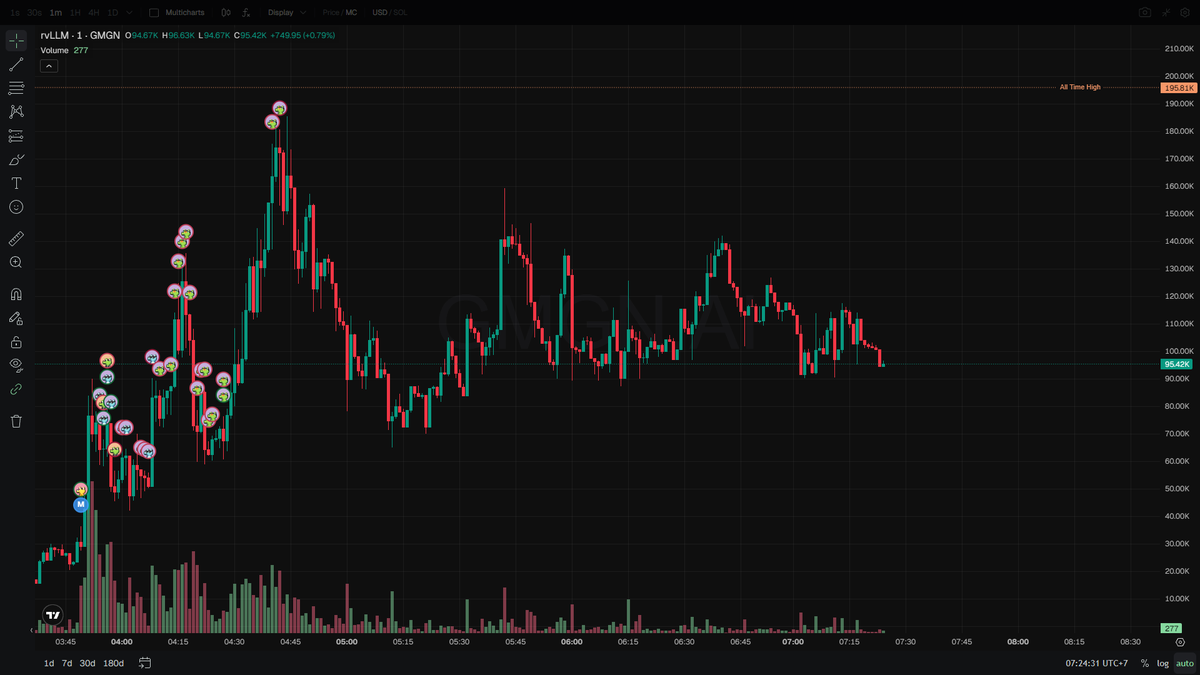Click the 195.81K all time high price label
Screen dimensions: 1200x675
pos(1177,88)
